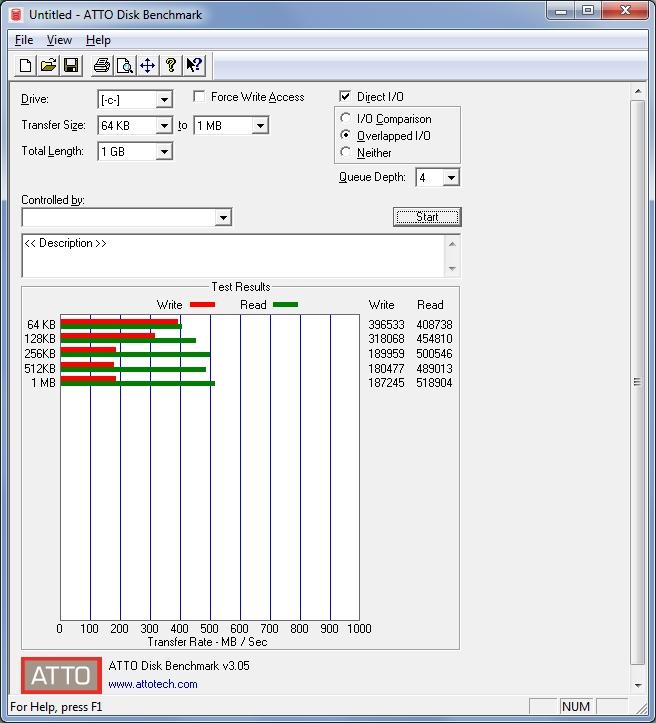Click the Print toolbar icon

(101, 66)
